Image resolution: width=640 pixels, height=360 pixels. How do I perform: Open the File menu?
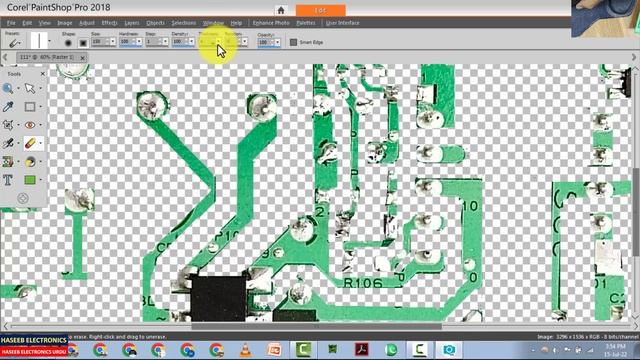11,23
